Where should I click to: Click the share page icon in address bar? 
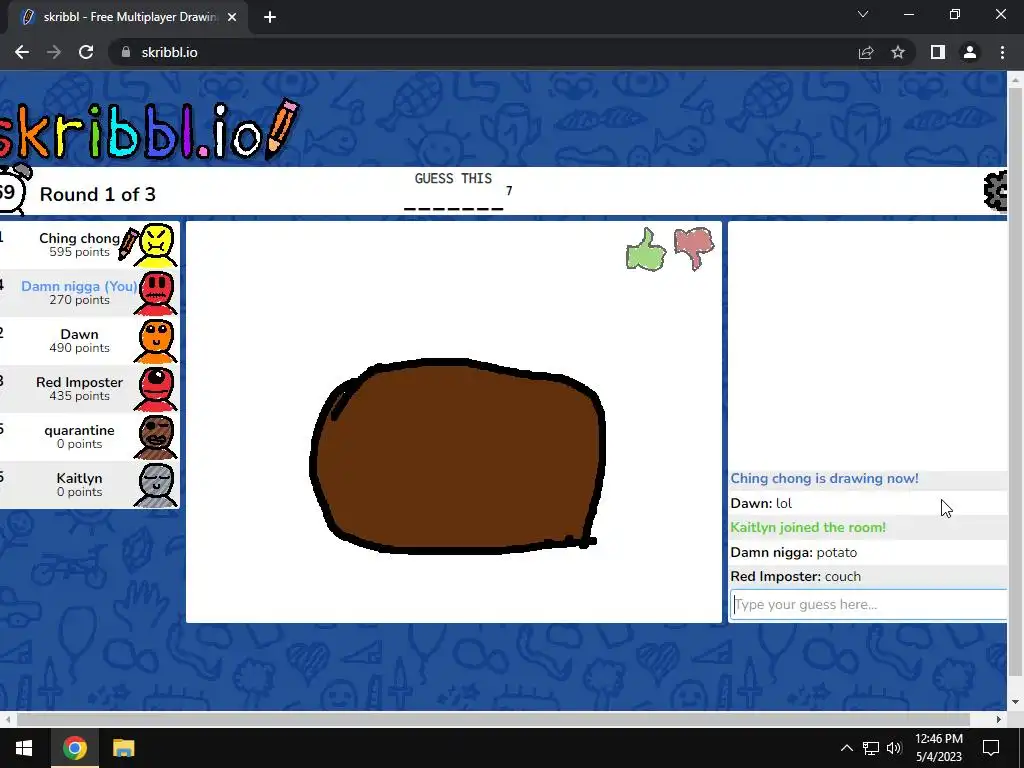click(866, 52)
